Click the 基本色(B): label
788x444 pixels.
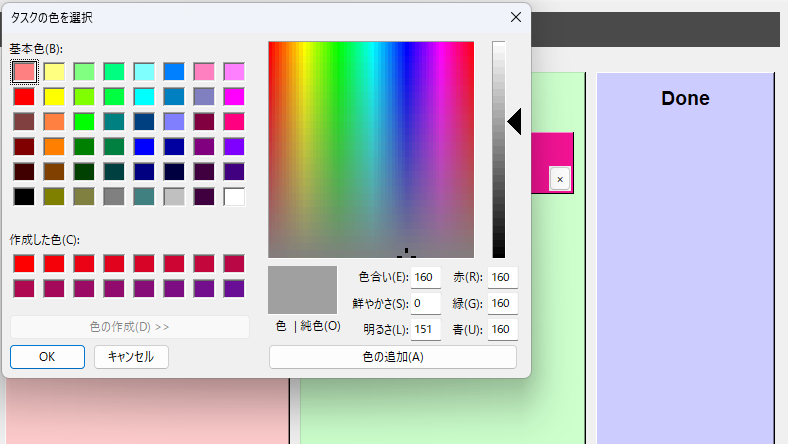[36, 49]
